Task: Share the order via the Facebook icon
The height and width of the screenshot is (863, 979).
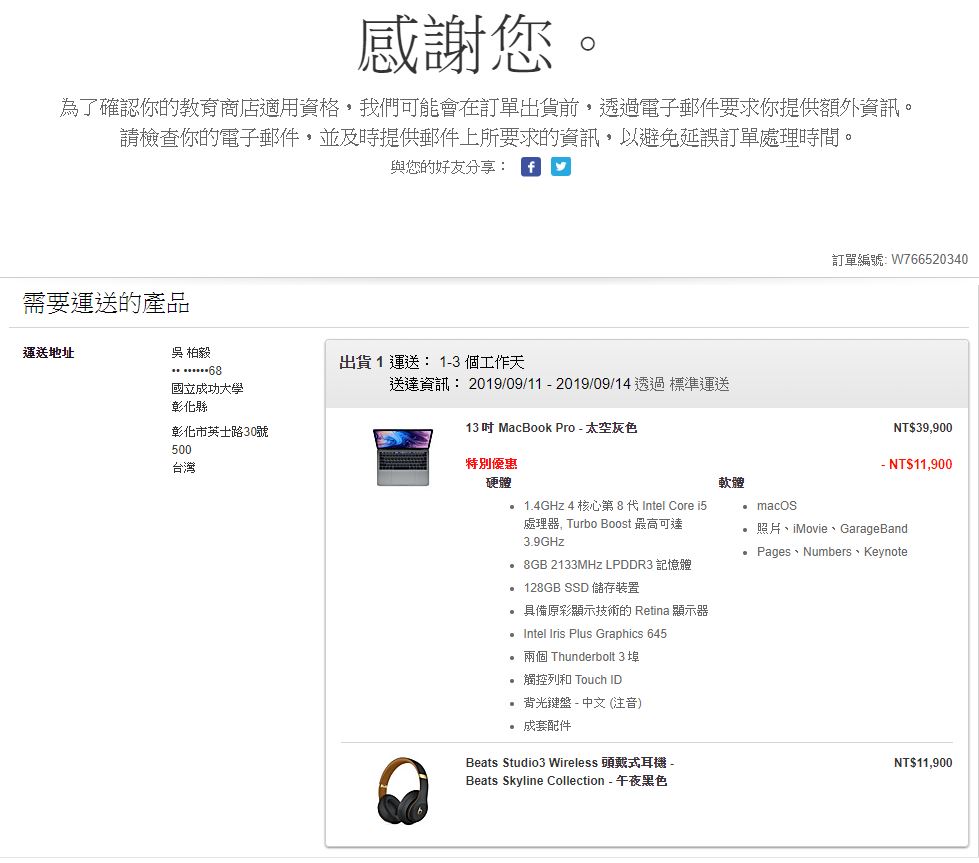Action: click(x=531, y=167)
